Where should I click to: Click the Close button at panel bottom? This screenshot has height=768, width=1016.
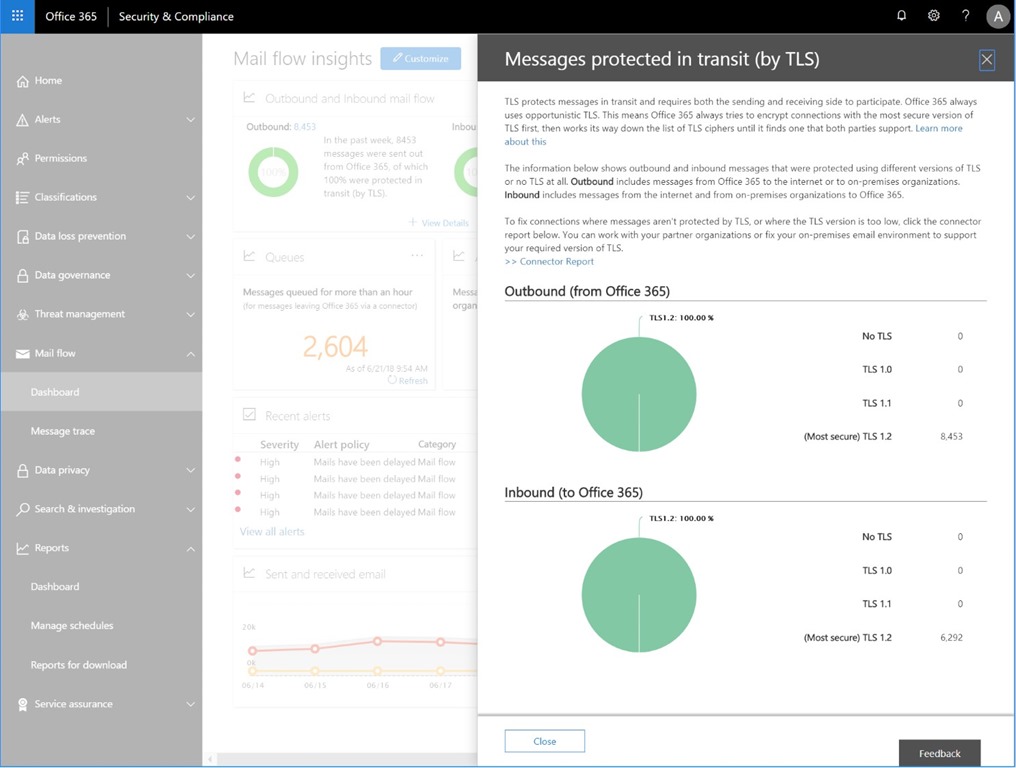(544, 741)
